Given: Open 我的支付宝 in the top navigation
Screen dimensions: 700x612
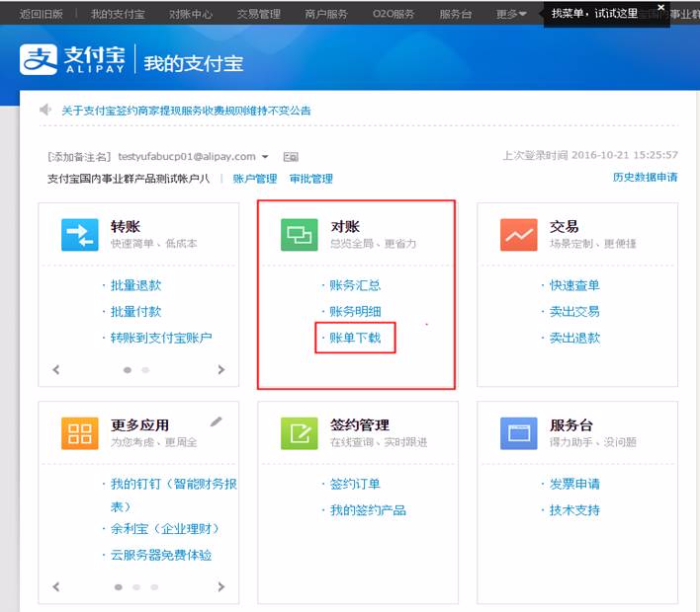Looking at the screenshot, I should [117, 14].
